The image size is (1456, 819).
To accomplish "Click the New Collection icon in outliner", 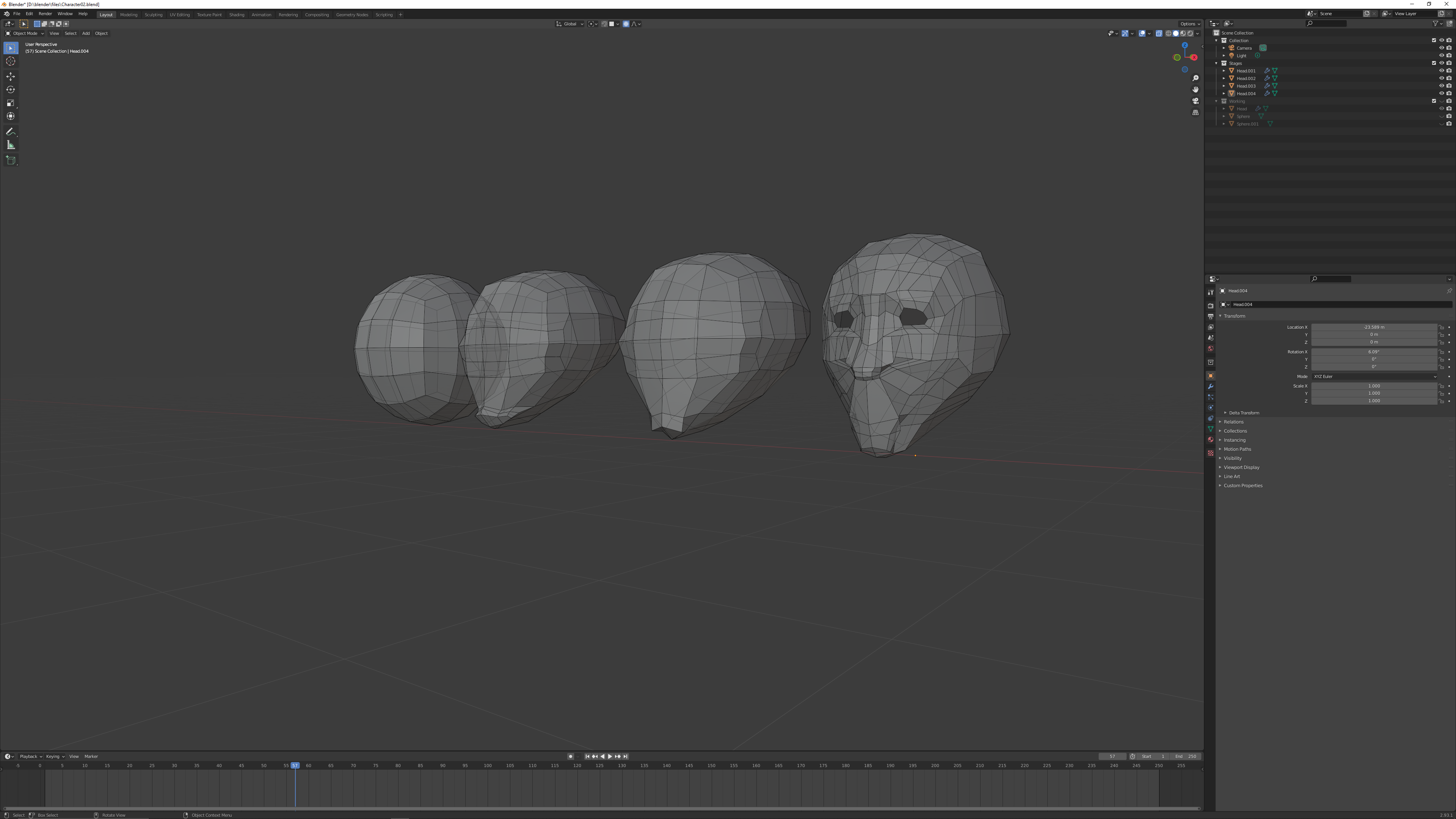I will point(1449,24).
